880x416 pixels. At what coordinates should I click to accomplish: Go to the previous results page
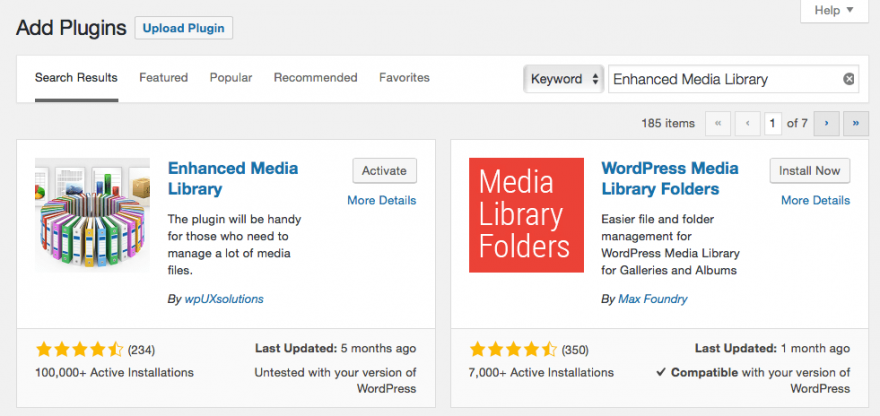coord(748,124)
